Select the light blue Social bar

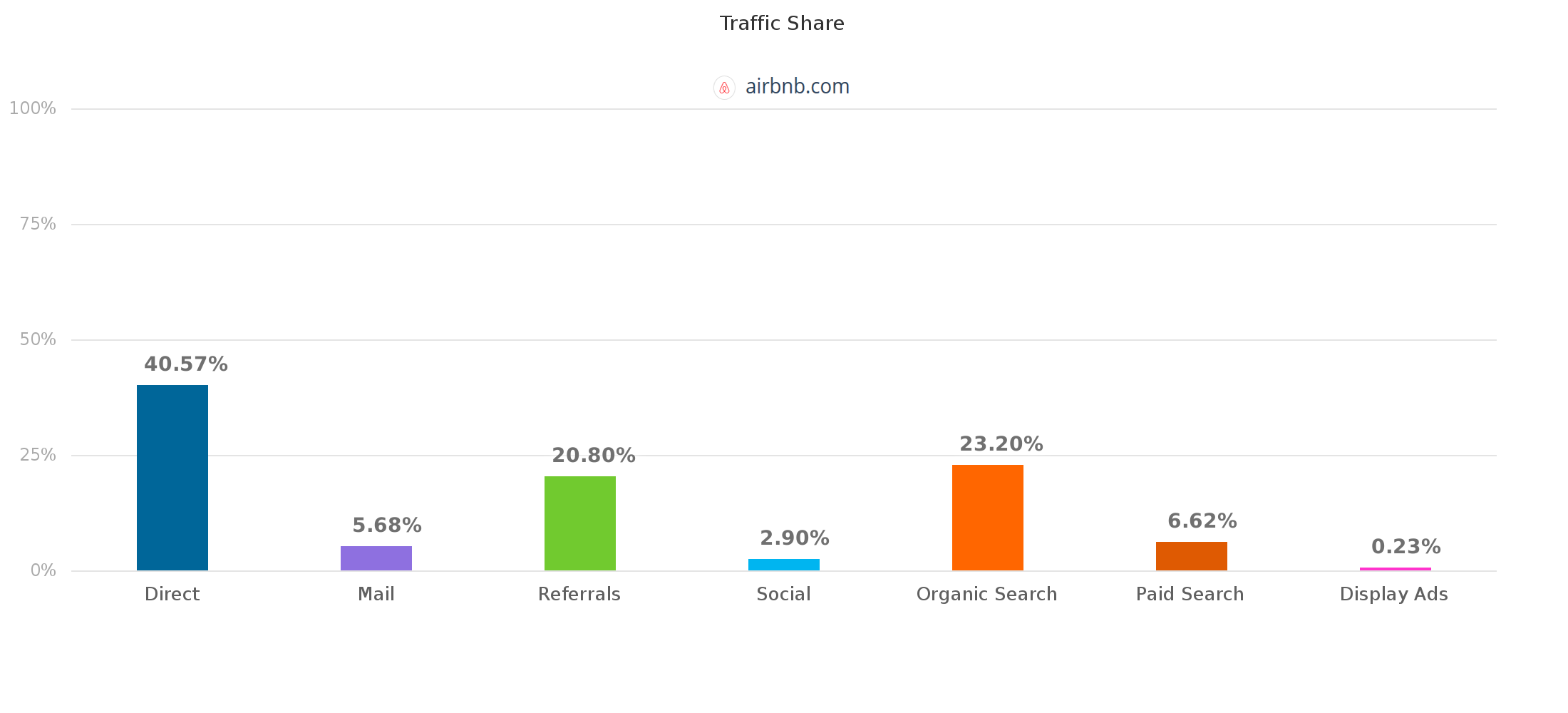[784, 565]
